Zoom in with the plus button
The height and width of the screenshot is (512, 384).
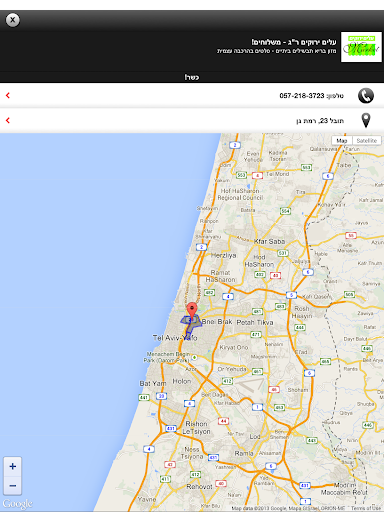[x=13, y=466]
